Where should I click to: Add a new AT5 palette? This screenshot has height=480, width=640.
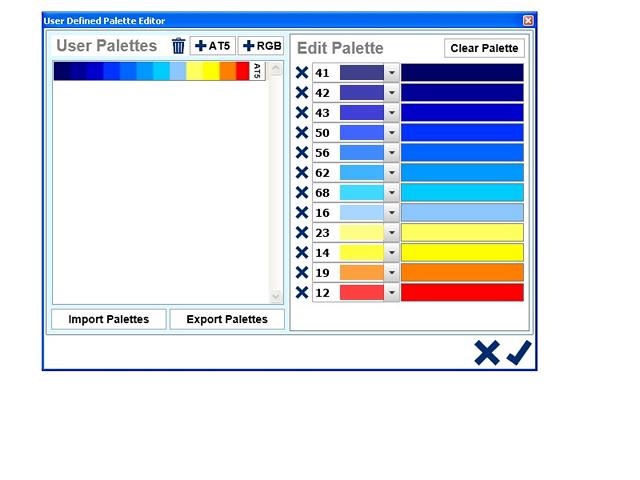point(212,46)
